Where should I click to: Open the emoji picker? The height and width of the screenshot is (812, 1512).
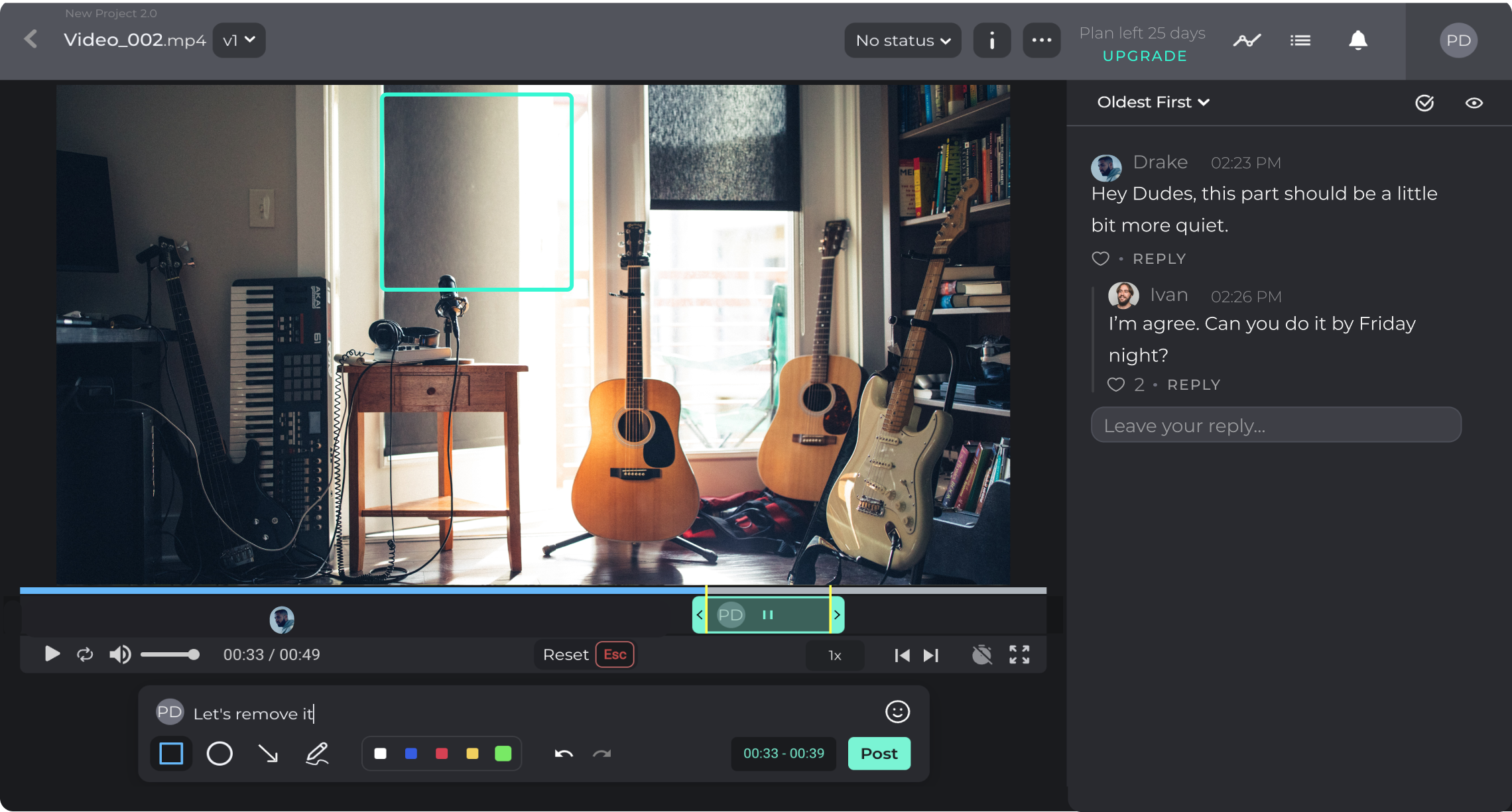[x=897, y=712]
